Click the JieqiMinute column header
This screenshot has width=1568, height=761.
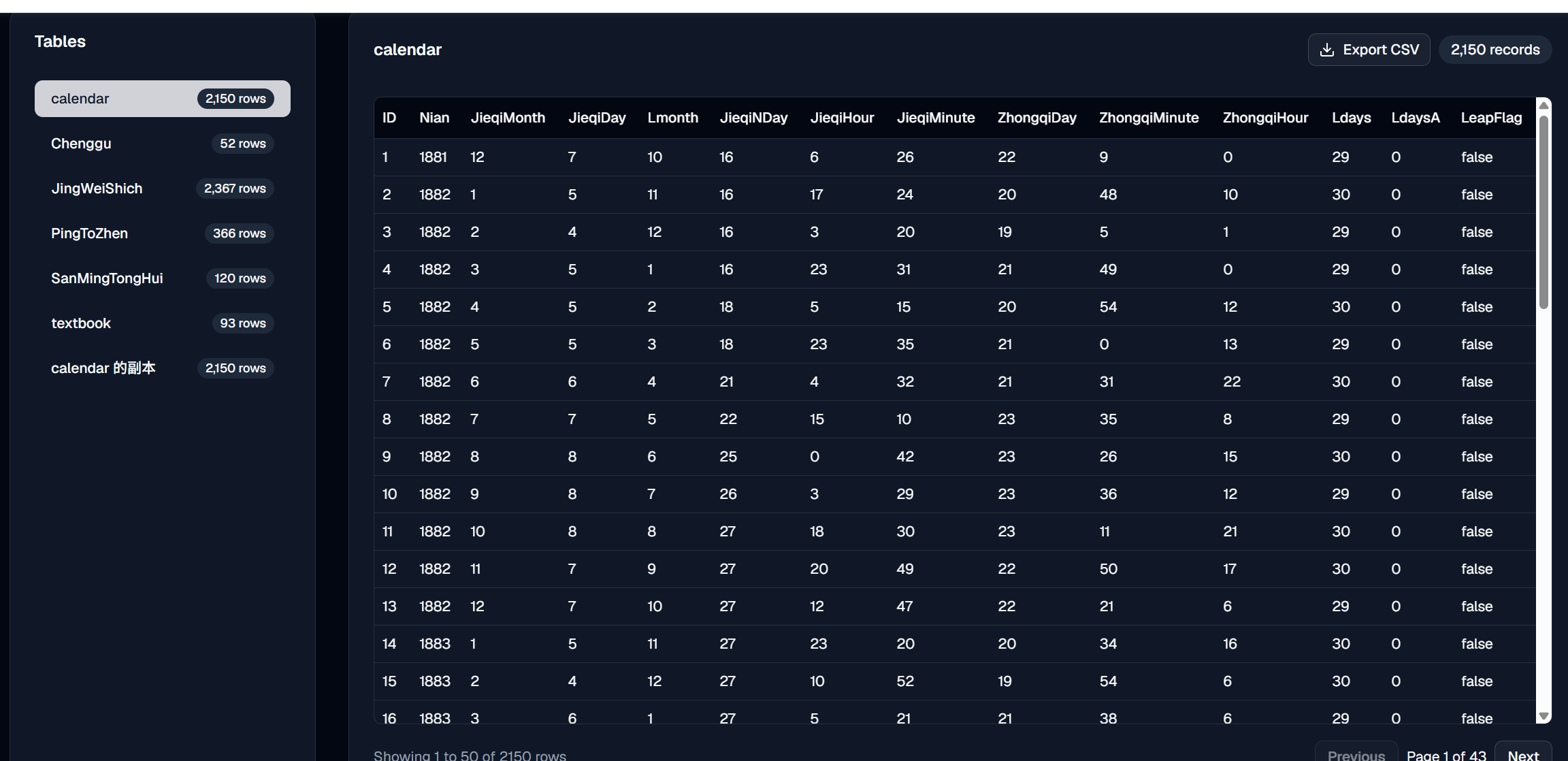click(x=936, y=118)
